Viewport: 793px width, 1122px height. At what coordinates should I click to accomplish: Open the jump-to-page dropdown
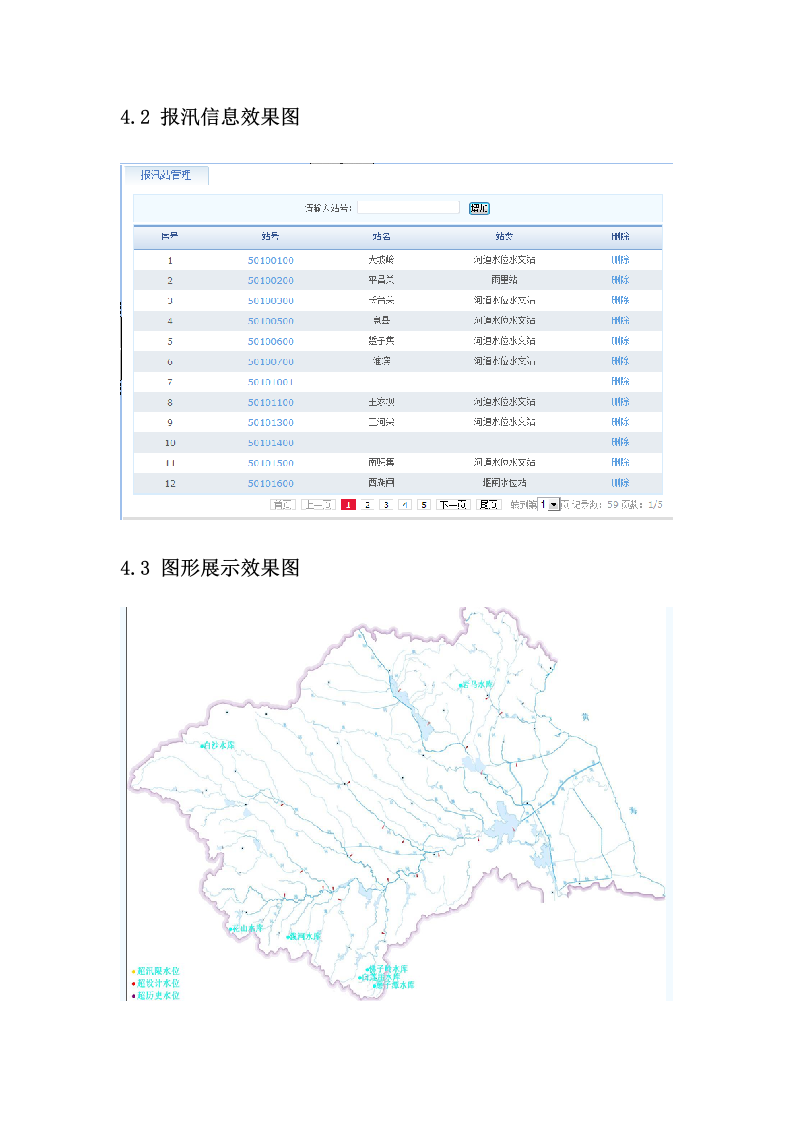coord(549,504)
